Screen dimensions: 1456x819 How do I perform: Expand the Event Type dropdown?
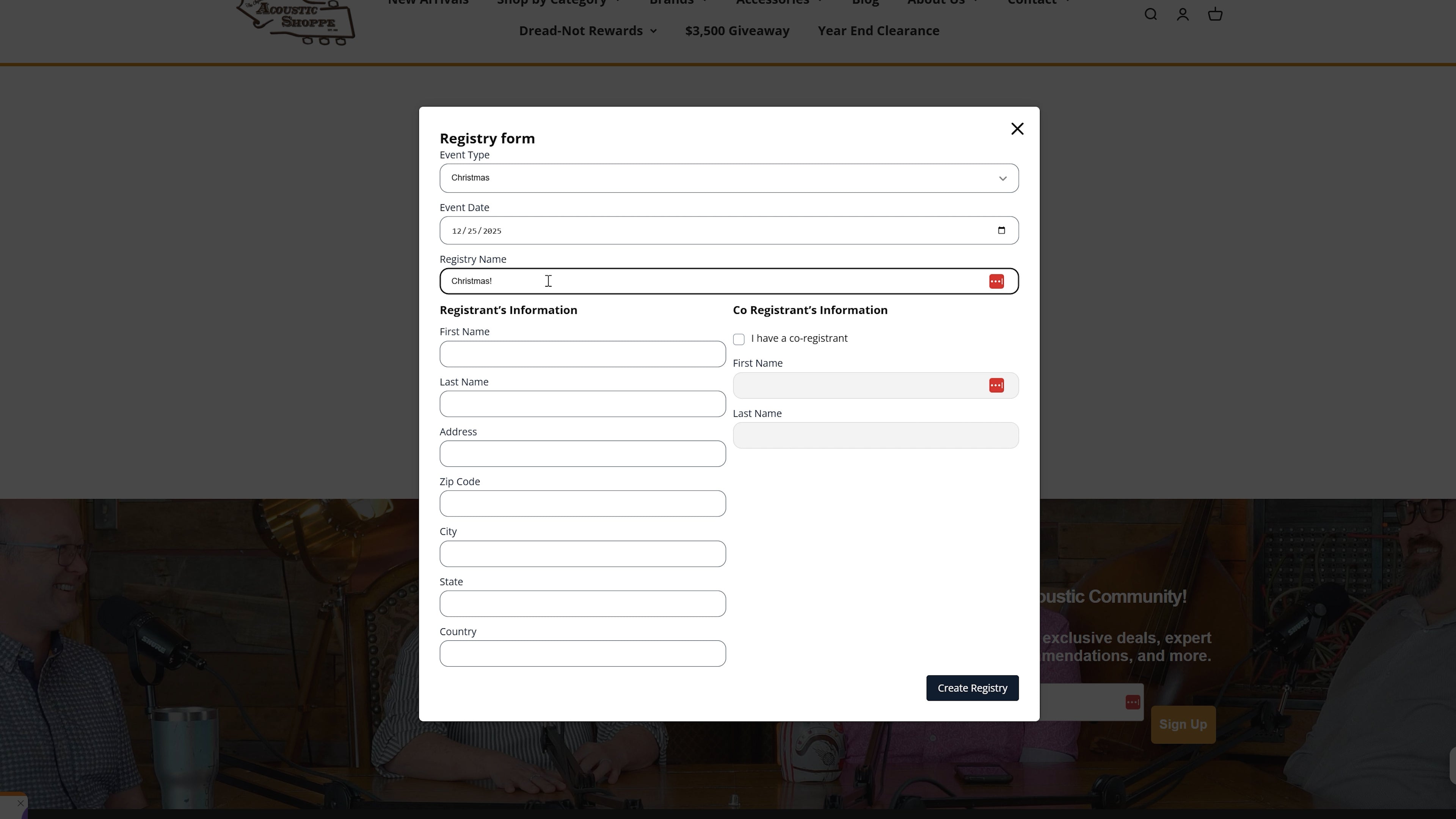pos(728,178)
